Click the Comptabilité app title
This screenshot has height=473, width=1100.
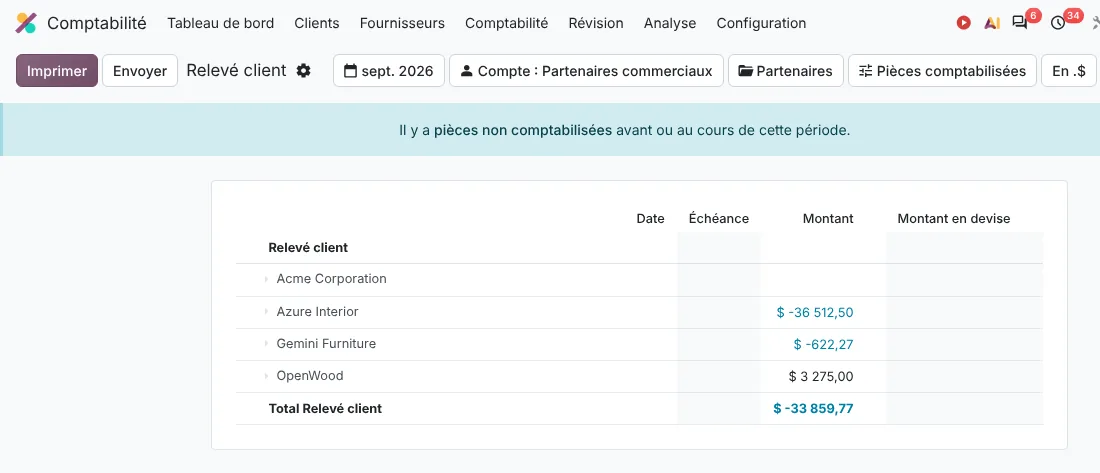click(97, 23)
